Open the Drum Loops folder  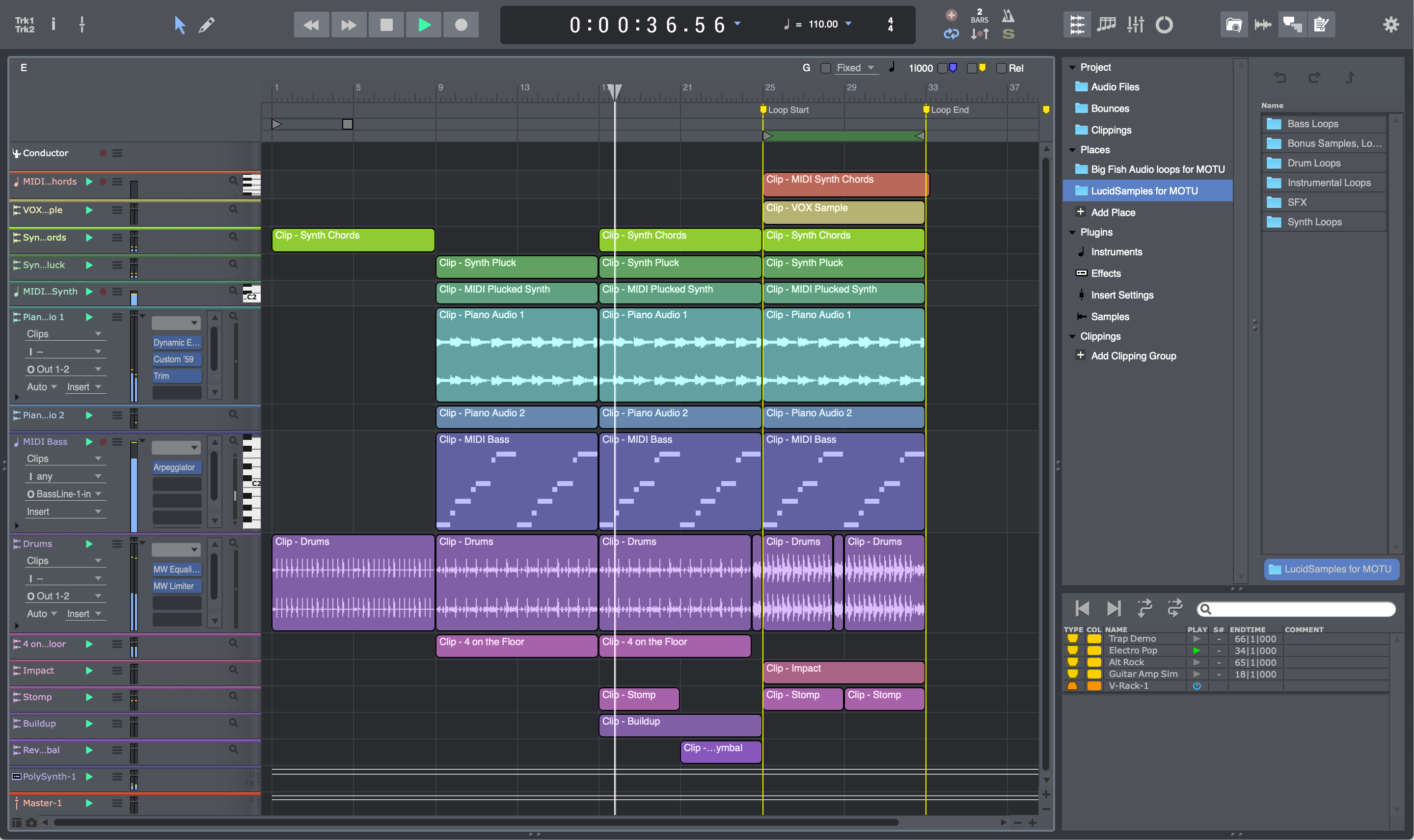pyautogui.click(x=1313, y=163)
